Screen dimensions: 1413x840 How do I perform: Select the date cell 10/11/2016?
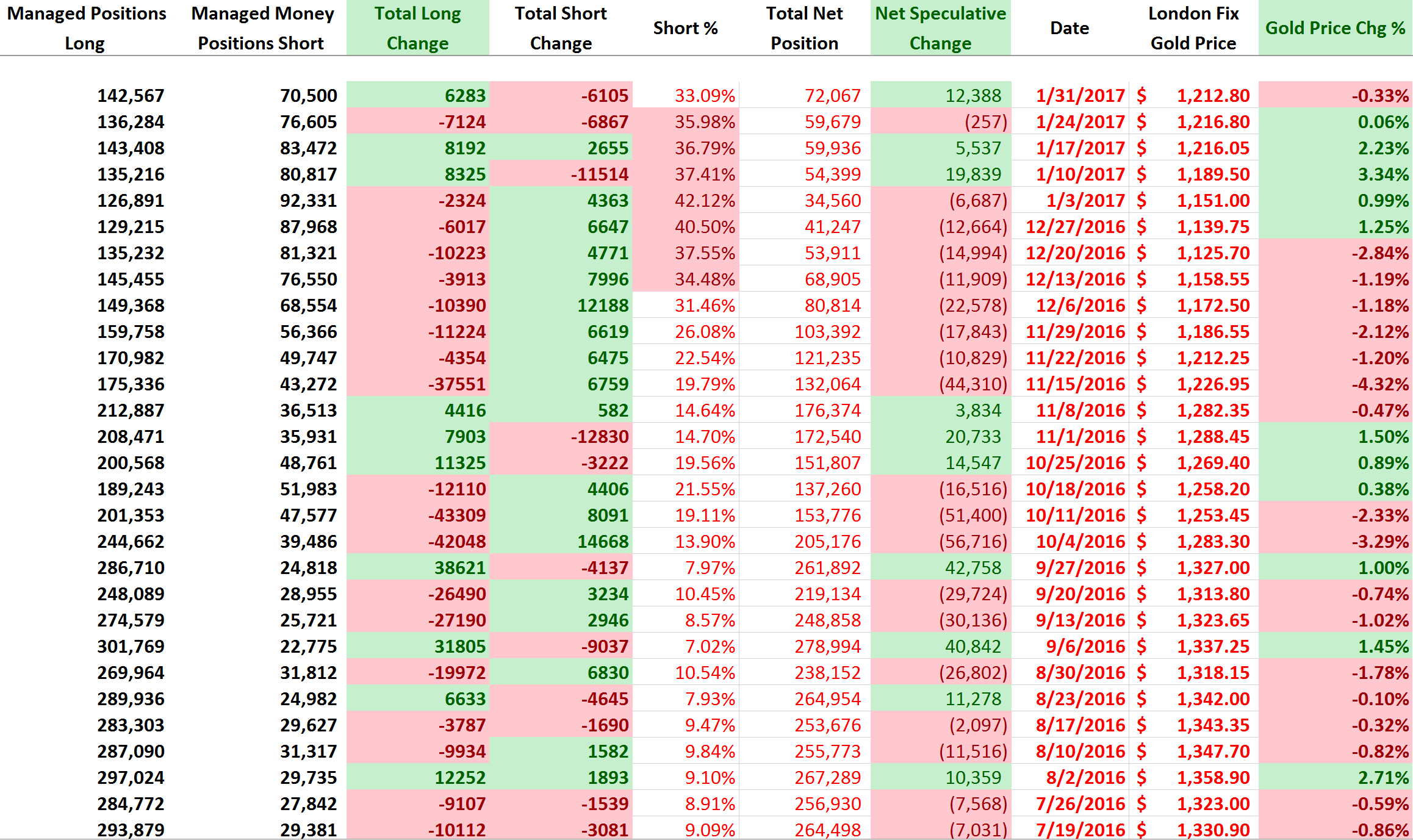(1070, 515)
